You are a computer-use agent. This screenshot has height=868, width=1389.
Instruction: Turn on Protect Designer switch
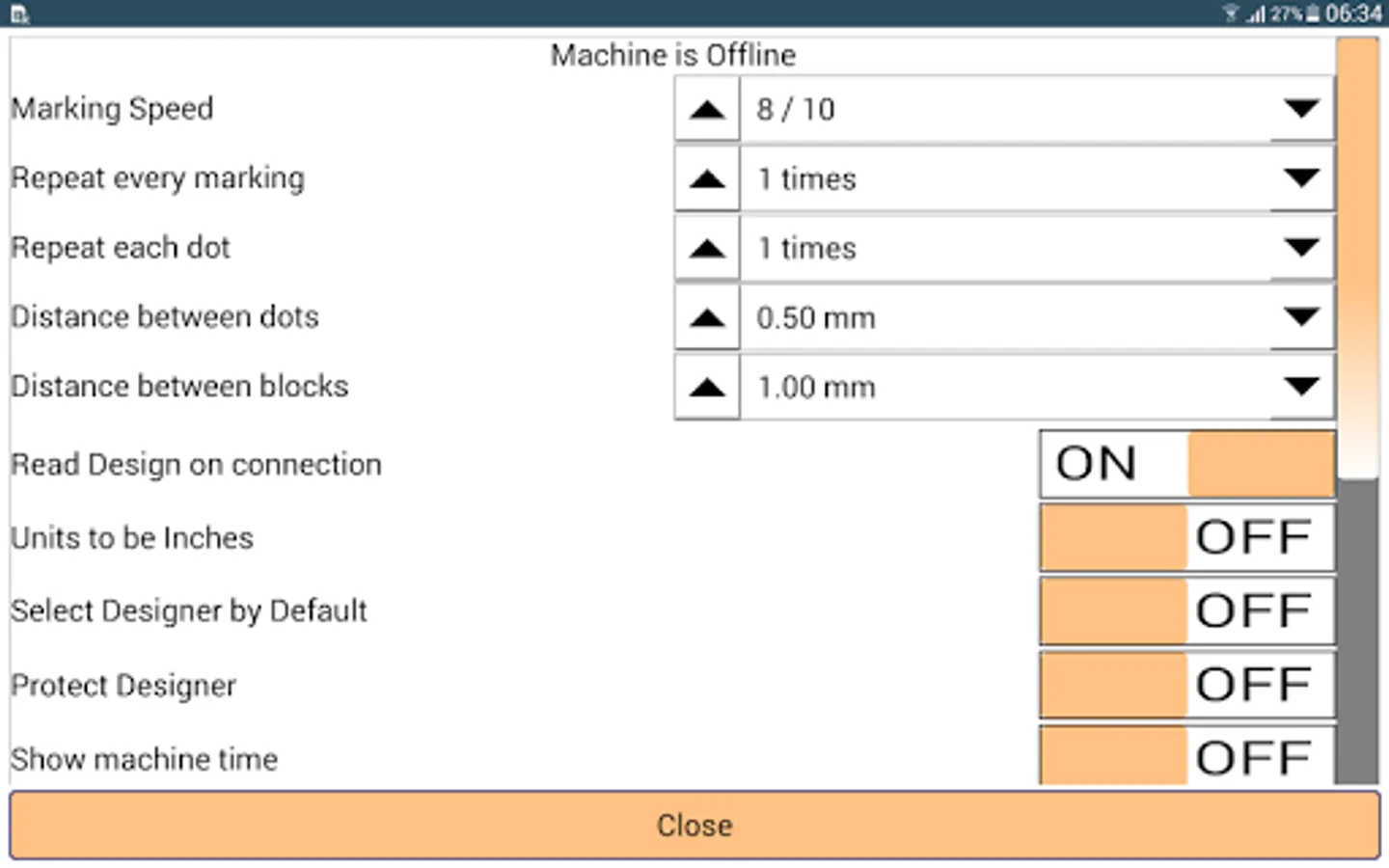coord(1187,685)
